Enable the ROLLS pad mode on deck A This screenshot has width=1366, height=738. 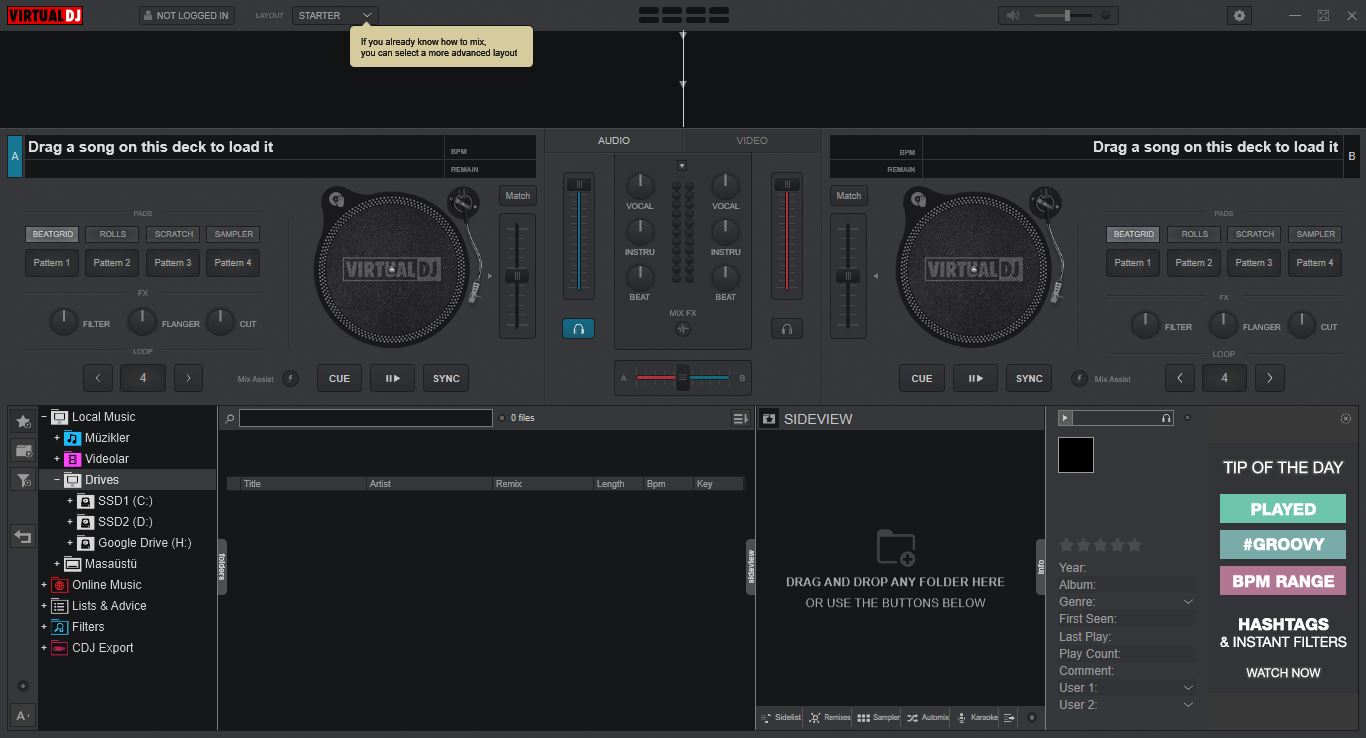(113, 234)
